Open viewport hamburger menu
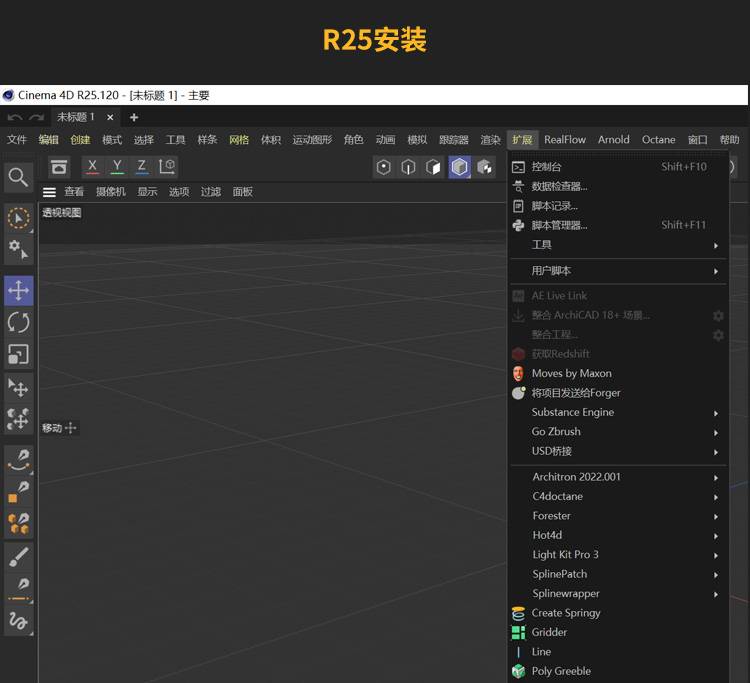 click(x=49, y=192)
